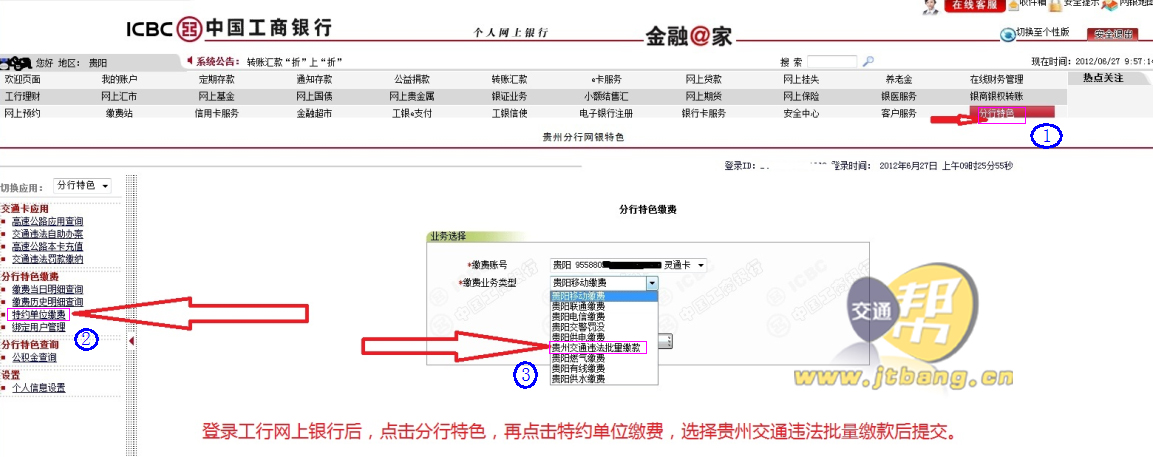Click the 切换至个性版 link
This screenshot has height=457, width=1153.
tap(1042, 33)
